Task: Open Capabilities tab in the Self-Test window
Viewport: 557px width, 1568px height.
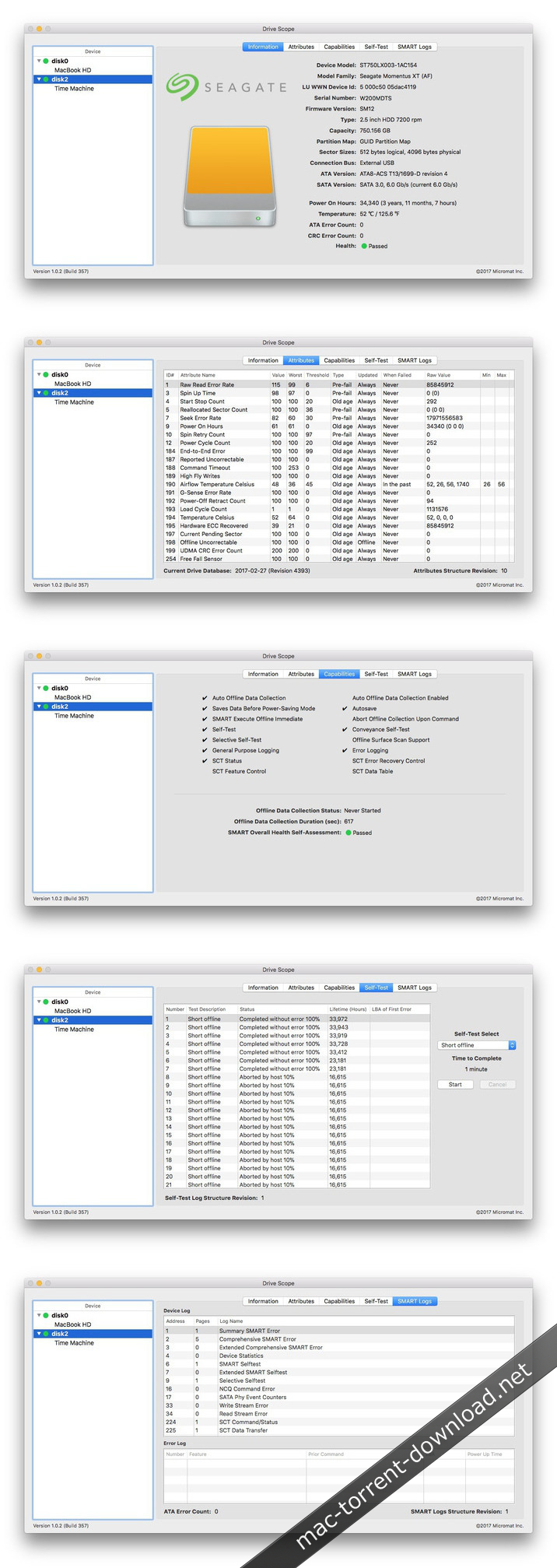Action: (x=339, y=987)
